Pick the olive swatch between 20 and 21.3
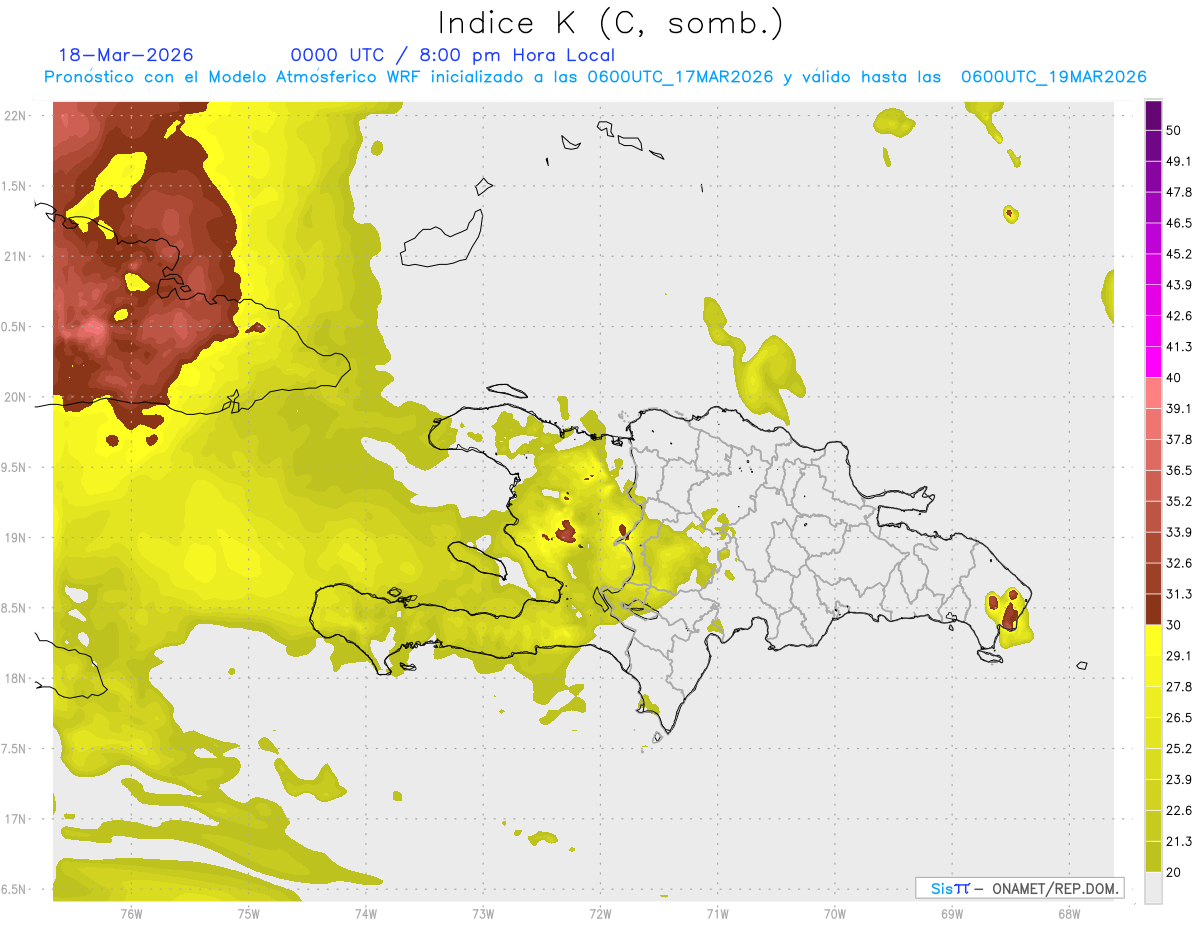The width and height of the screenshot is (1200, 927). [1153, 857]
